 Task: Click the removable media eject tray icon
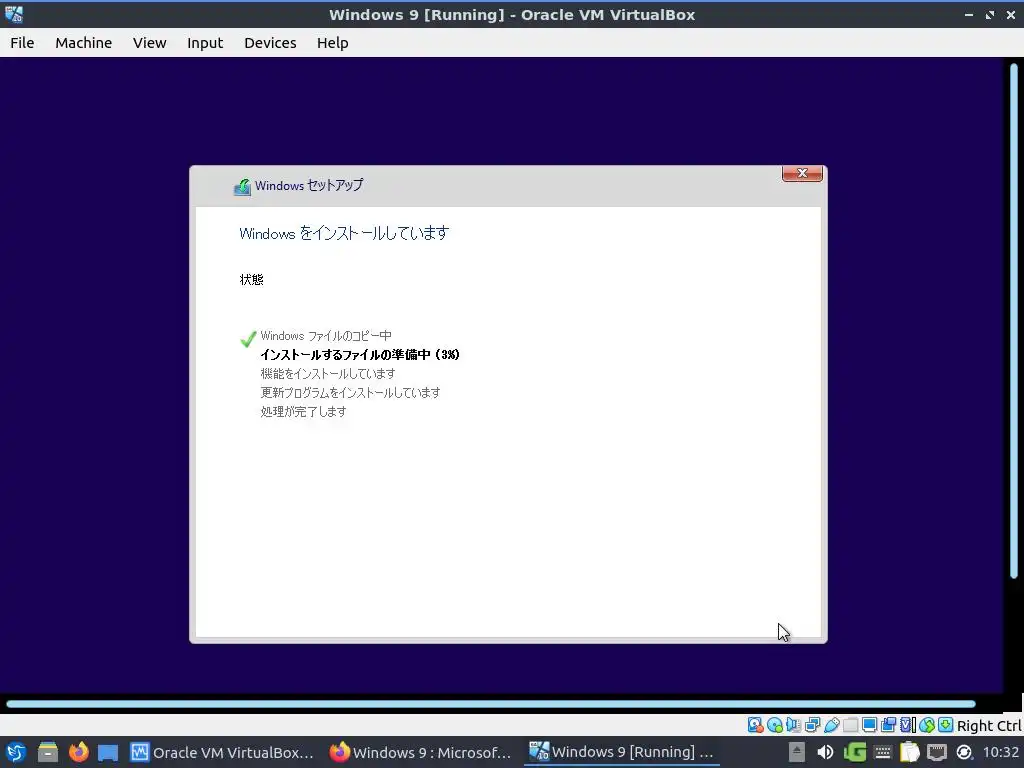pos(797,752)
